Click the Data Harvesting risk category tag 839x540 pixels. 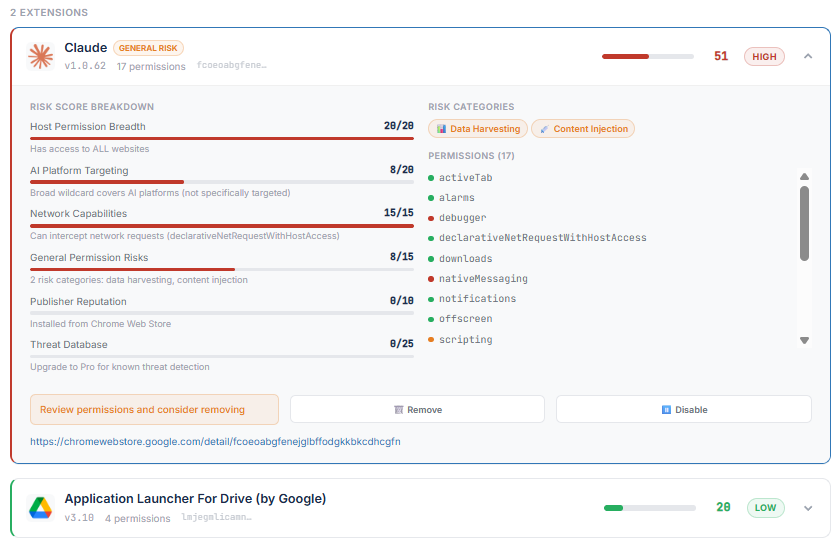(478, 129)
